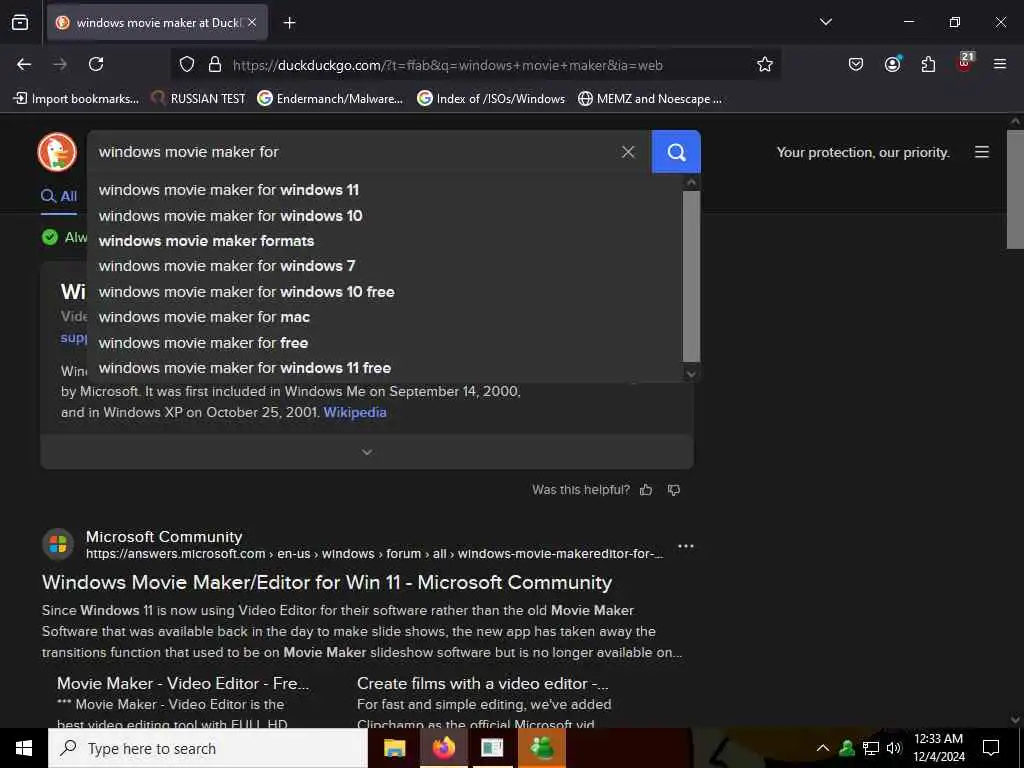Open the notification center icon
Screen dimensions: 1024x768
coord(991,748)
